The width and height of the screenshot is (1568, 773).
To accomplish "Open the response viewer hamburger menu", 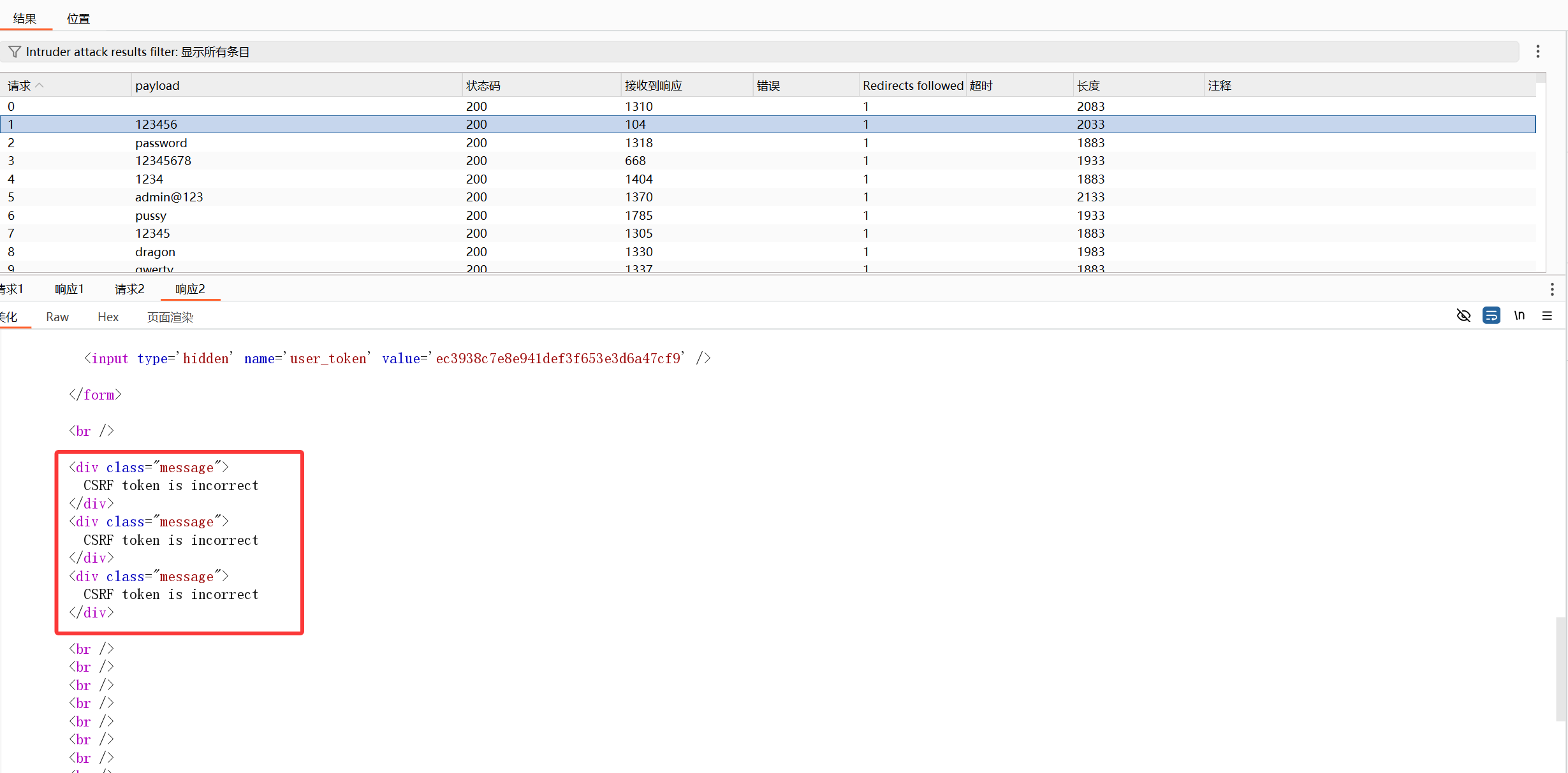I will 1547,315.
